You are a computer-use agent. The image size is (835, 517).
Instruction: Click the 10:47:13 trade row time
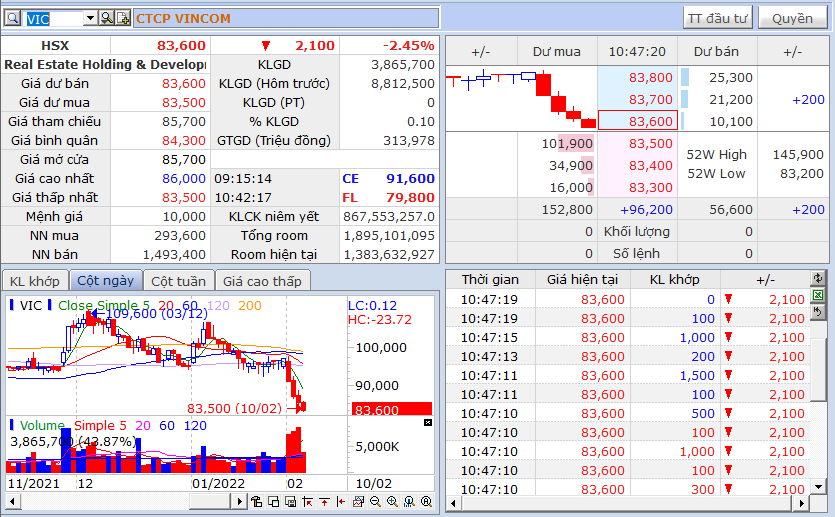click(x=489, y=356)
